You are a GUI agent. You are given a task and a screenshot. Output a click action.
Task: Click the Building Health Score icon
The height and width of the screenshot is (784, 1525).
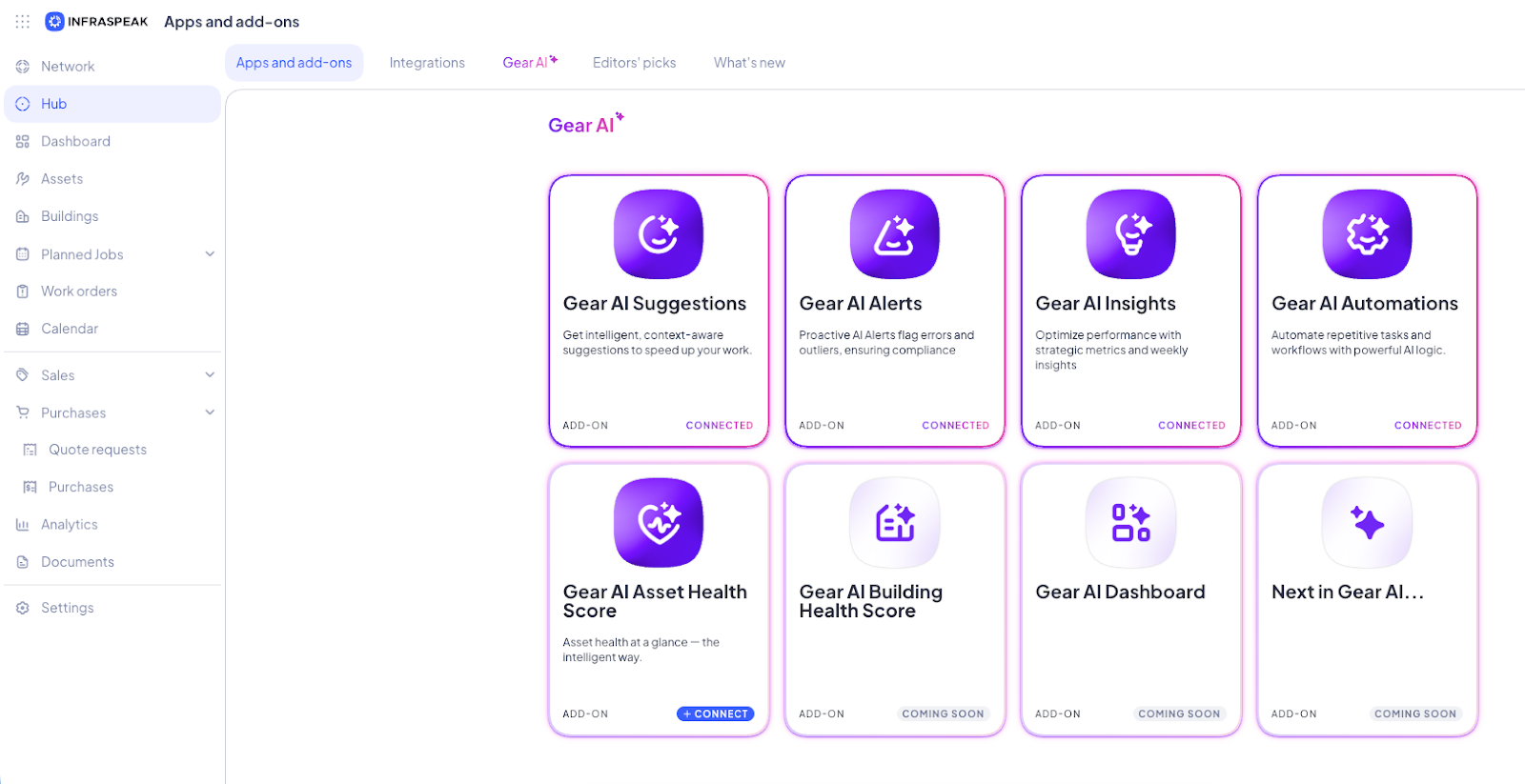point(895,523)
